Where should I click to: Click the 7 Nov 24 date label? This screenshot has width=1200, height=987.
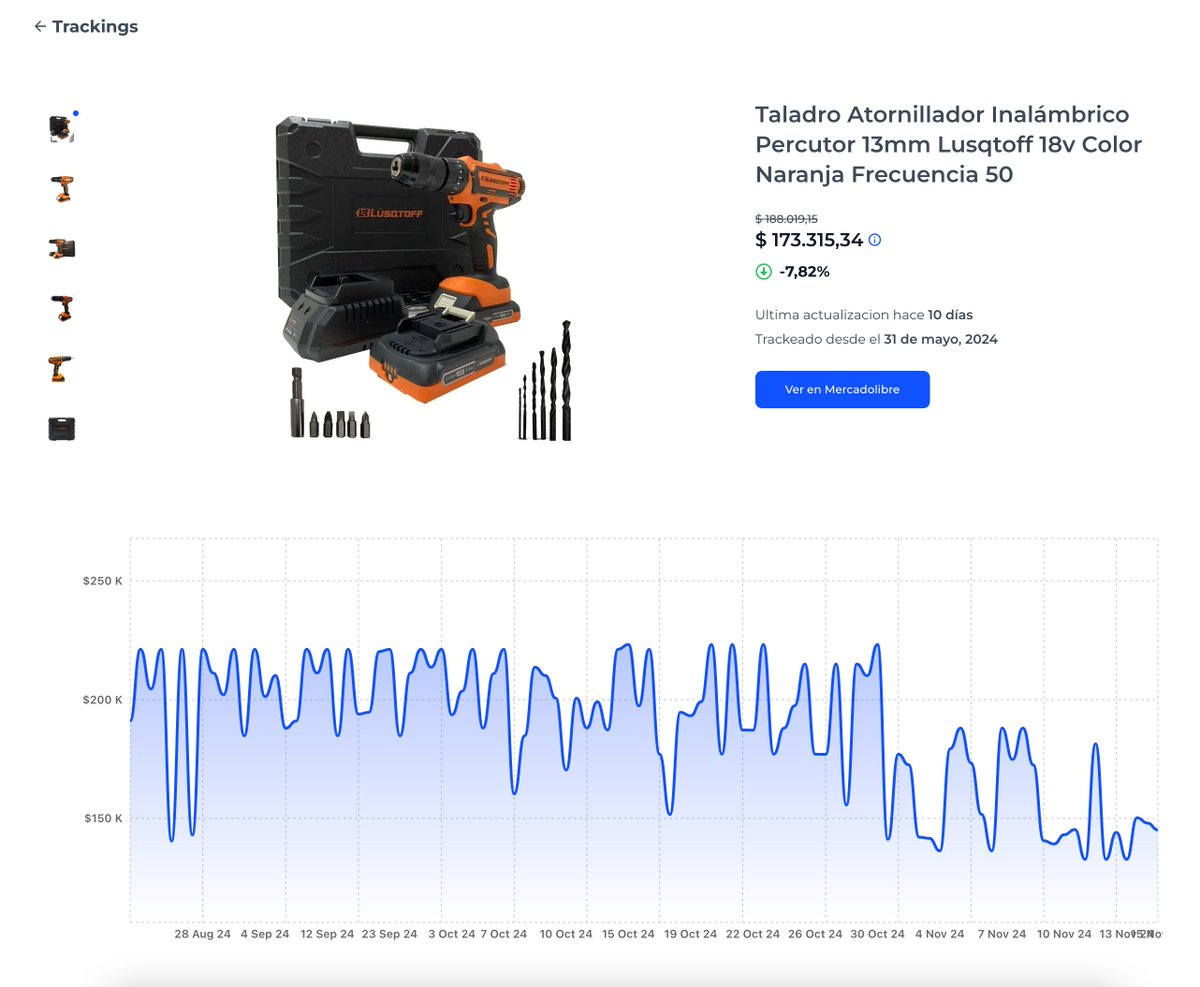click(x=1002, y=934)
